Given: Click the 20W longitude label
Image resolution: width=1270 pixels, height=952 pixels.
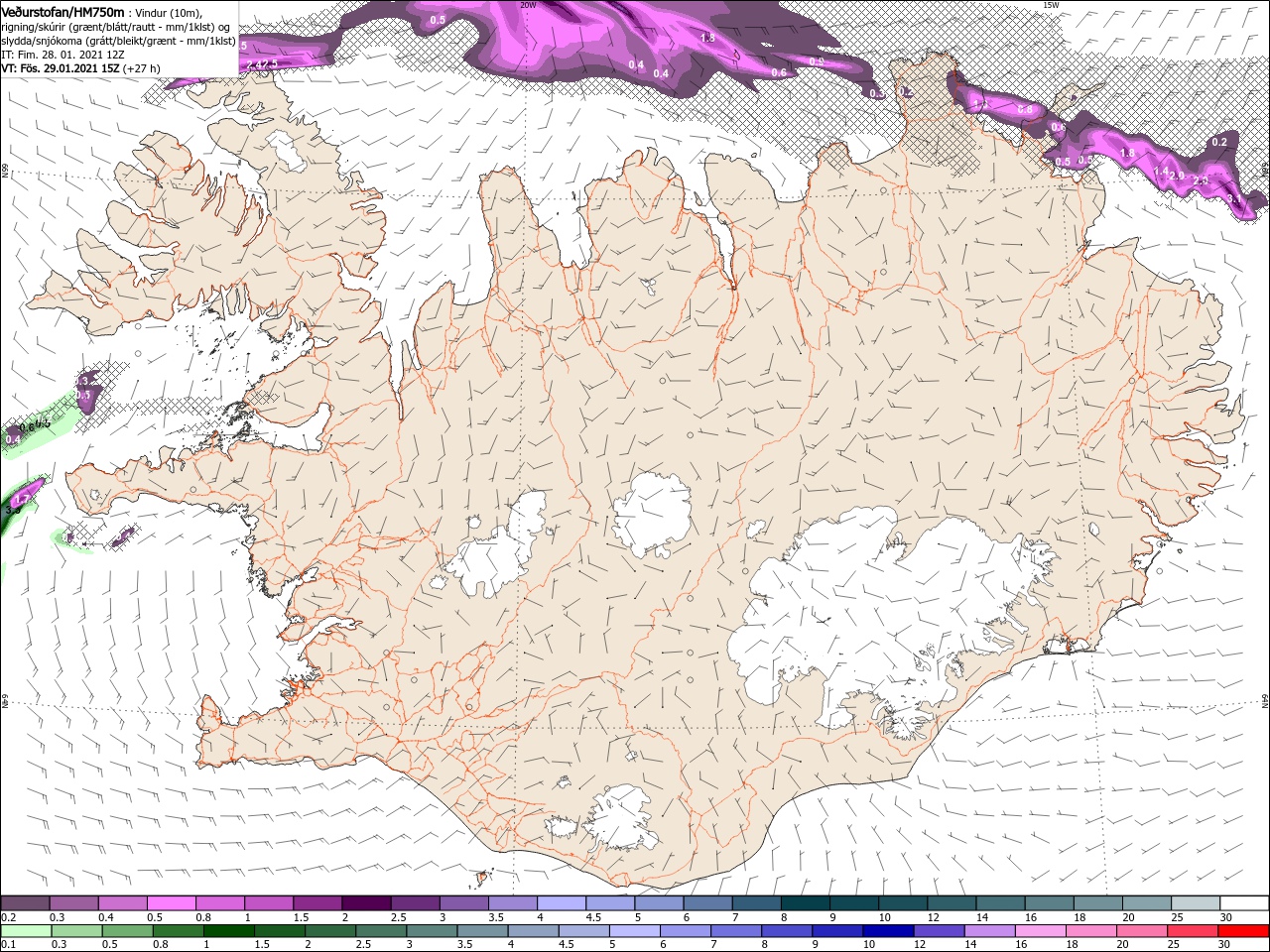Looking at the screenshot, I should coord(528,5).
